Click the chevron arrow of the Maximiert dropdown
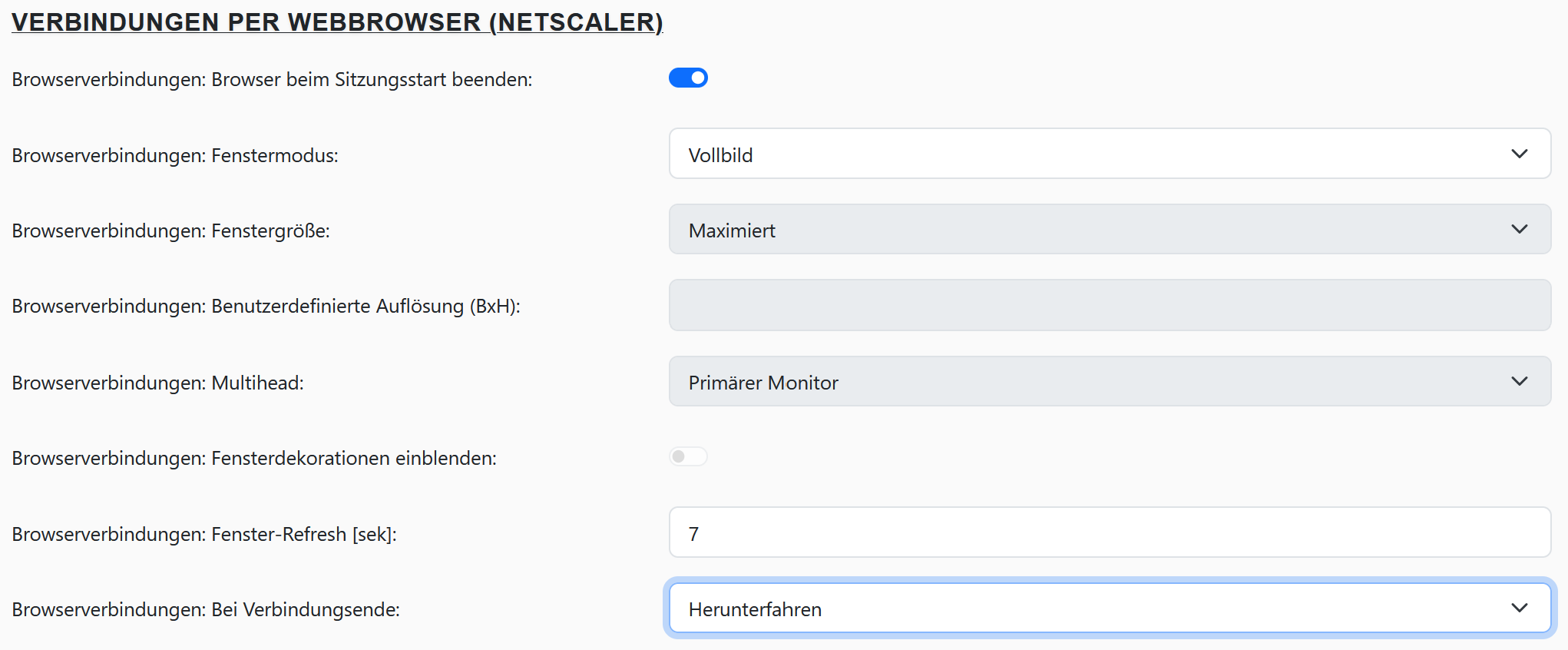1568x650 pixels. [x=1519, y=230]
